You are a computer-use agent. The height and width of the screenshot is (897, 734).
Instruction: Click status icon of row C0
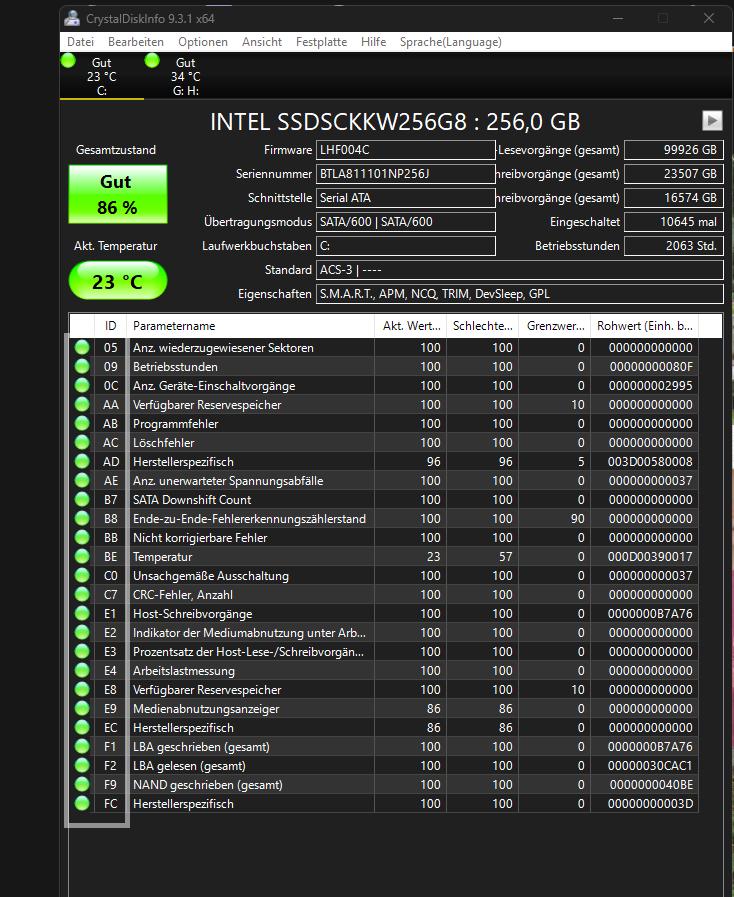[x=82, y=575]
